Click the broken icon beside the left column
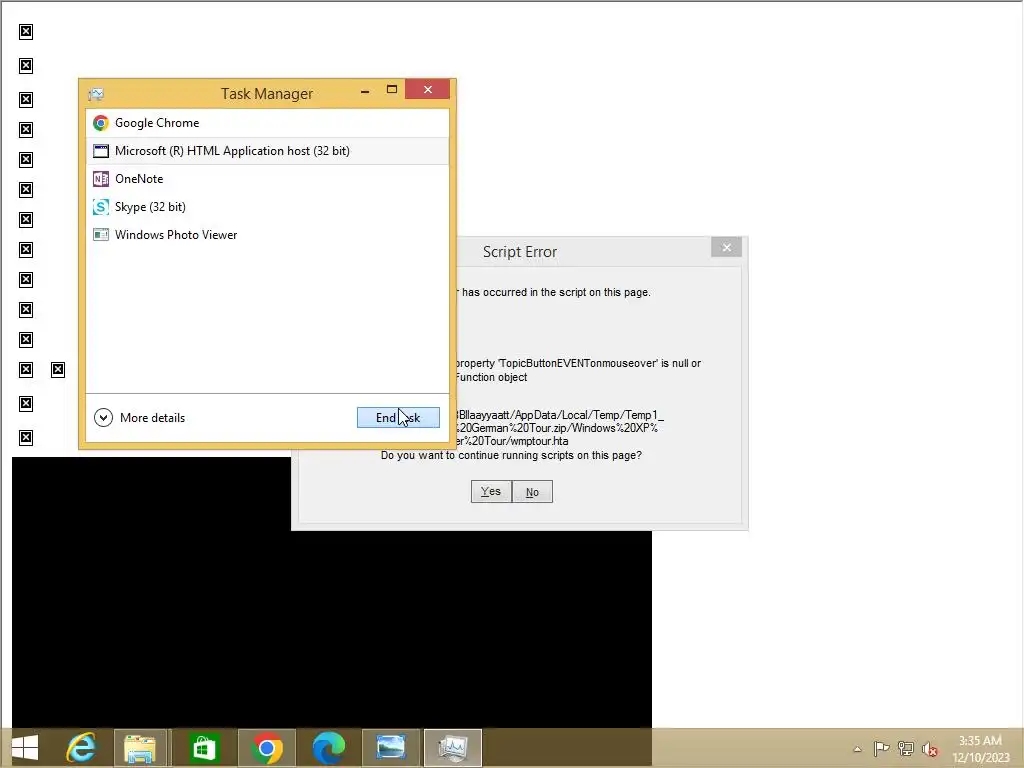The width and height of the screenshot is (1024, 768). coord(58,370)
